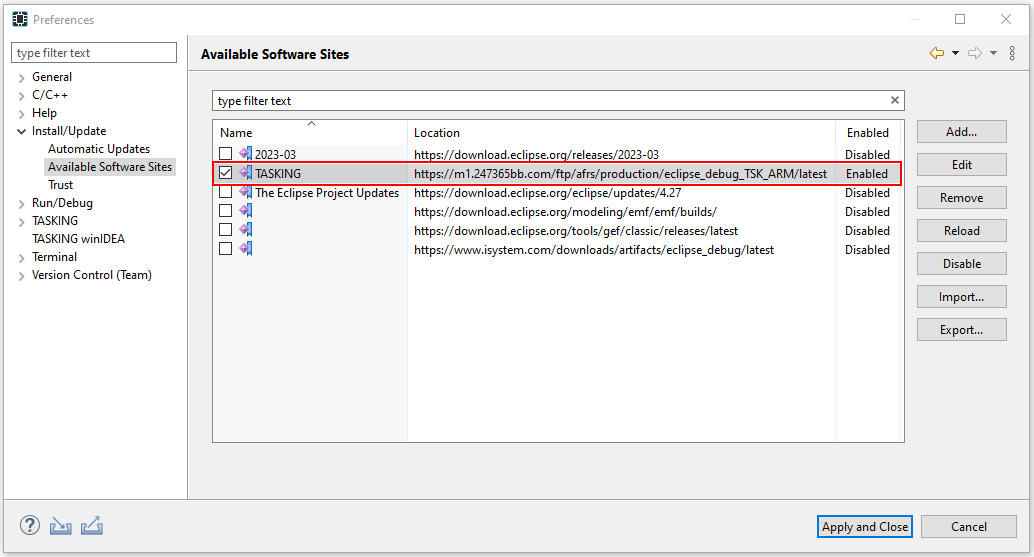Screen dimensions: 1034x557
Task: Select the eclipse/updates/4.27 location URL
Action: tap(547, 192)
